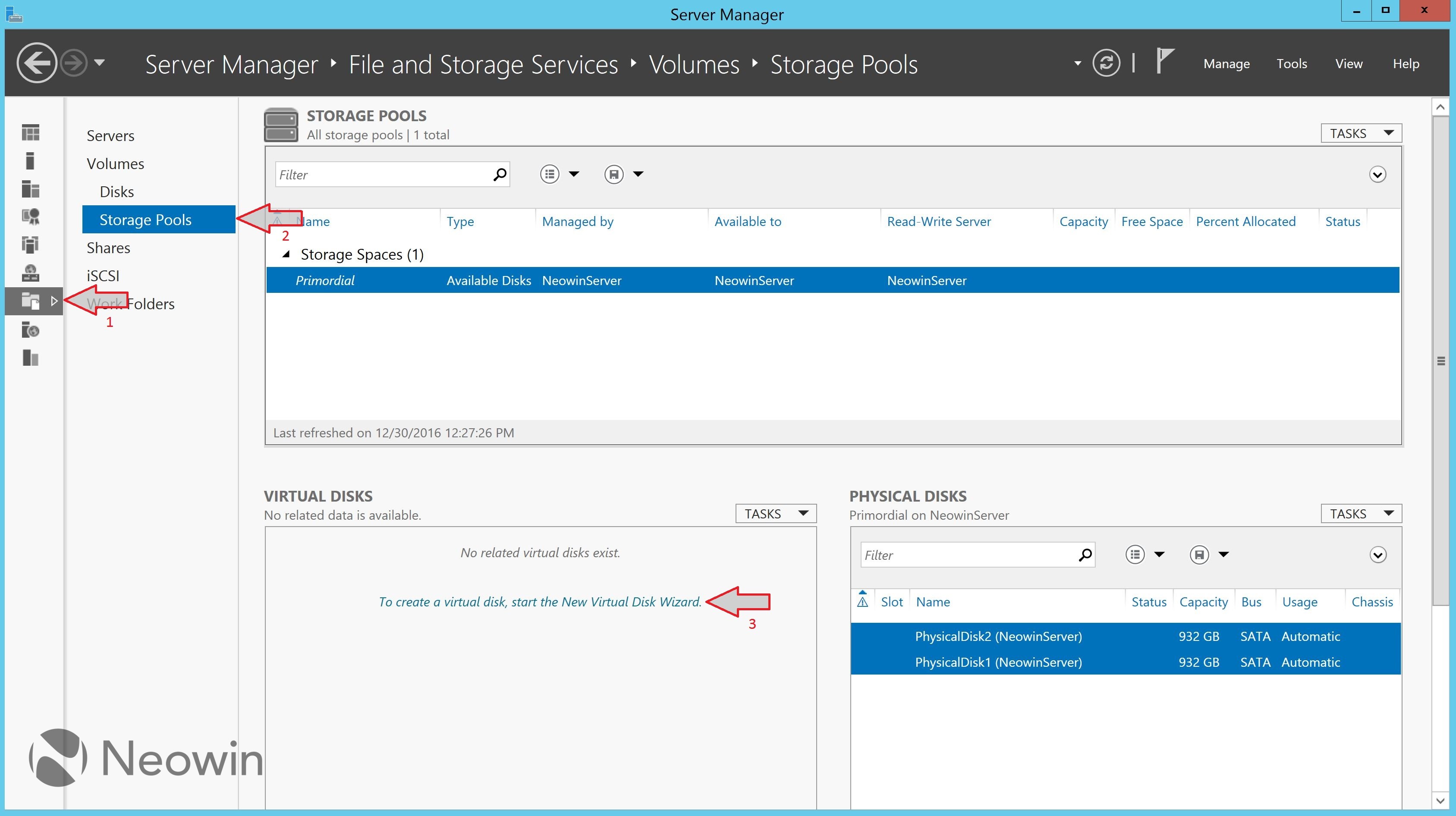Viewport: 1456px width, 816px height.
Task: Expand the Storage Pools filter criteria chevron
Action: click(1377, 175)
